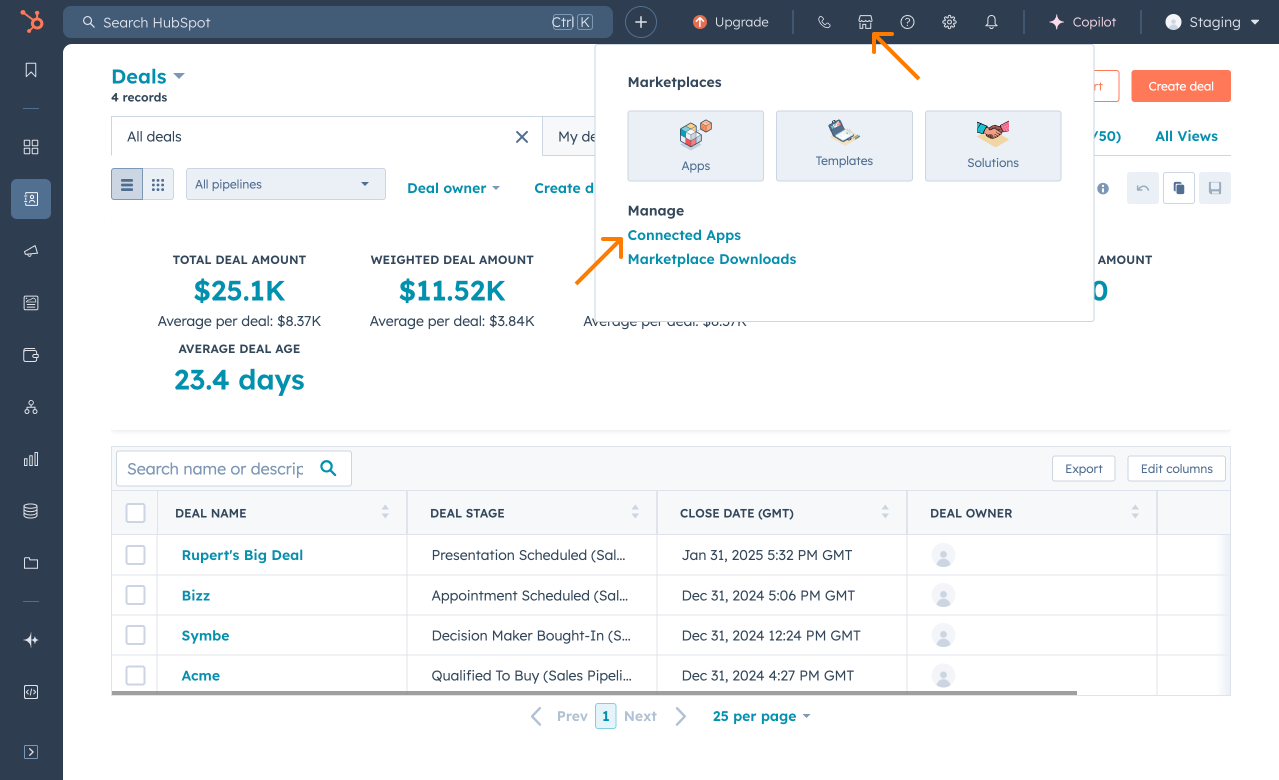Screen dimensions: 1279x780
Task: Open Solutions marketplace tile
Action: [x=993, y=146]
